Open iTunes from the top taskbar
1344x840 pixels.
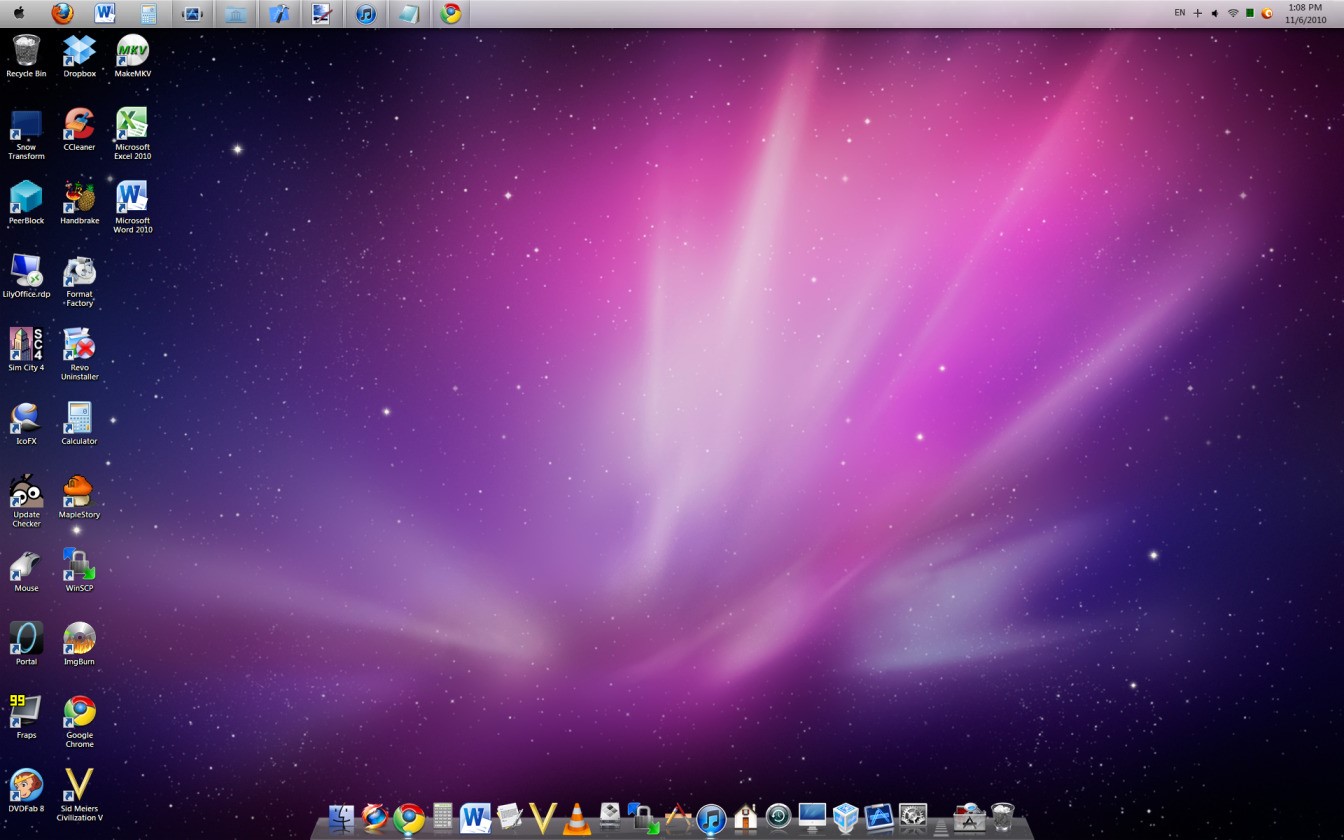click(365, 14)
